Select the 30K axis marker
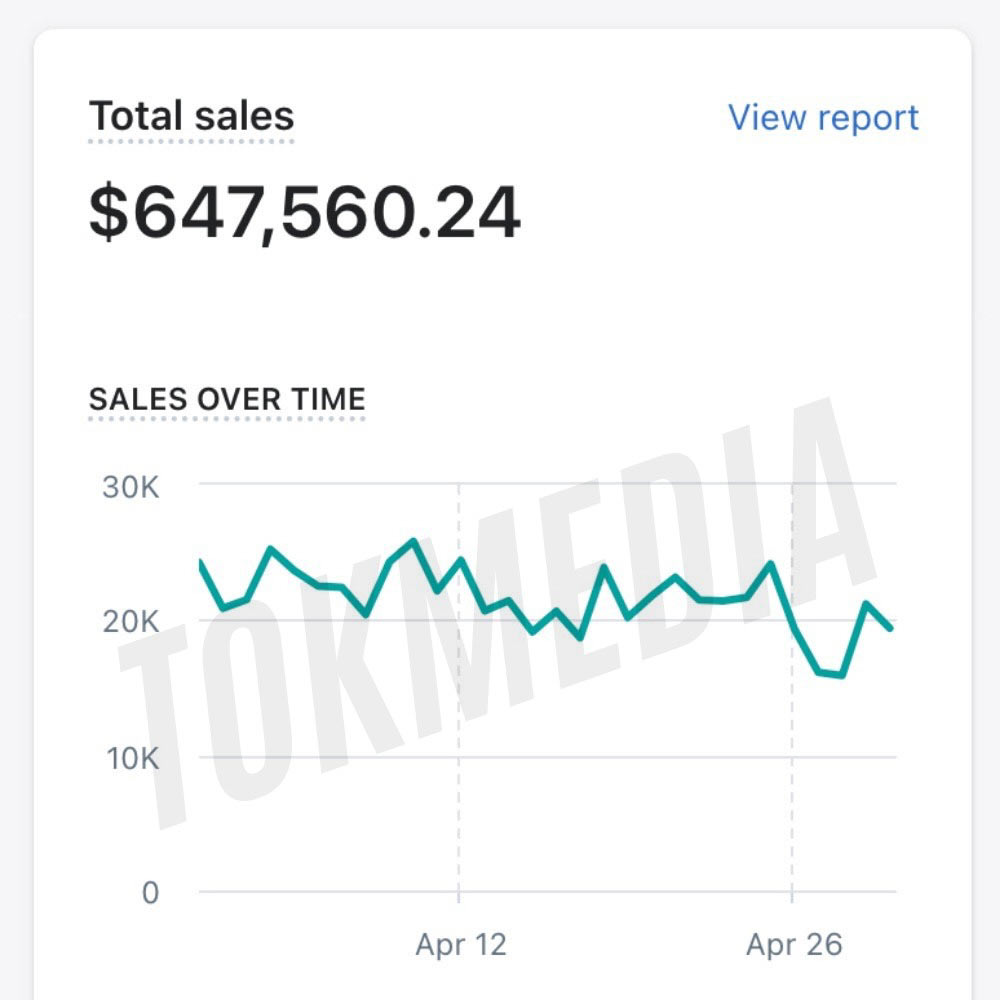Image resolution: width=1000 pixels, height=1000 pixels. click(133, 487)
